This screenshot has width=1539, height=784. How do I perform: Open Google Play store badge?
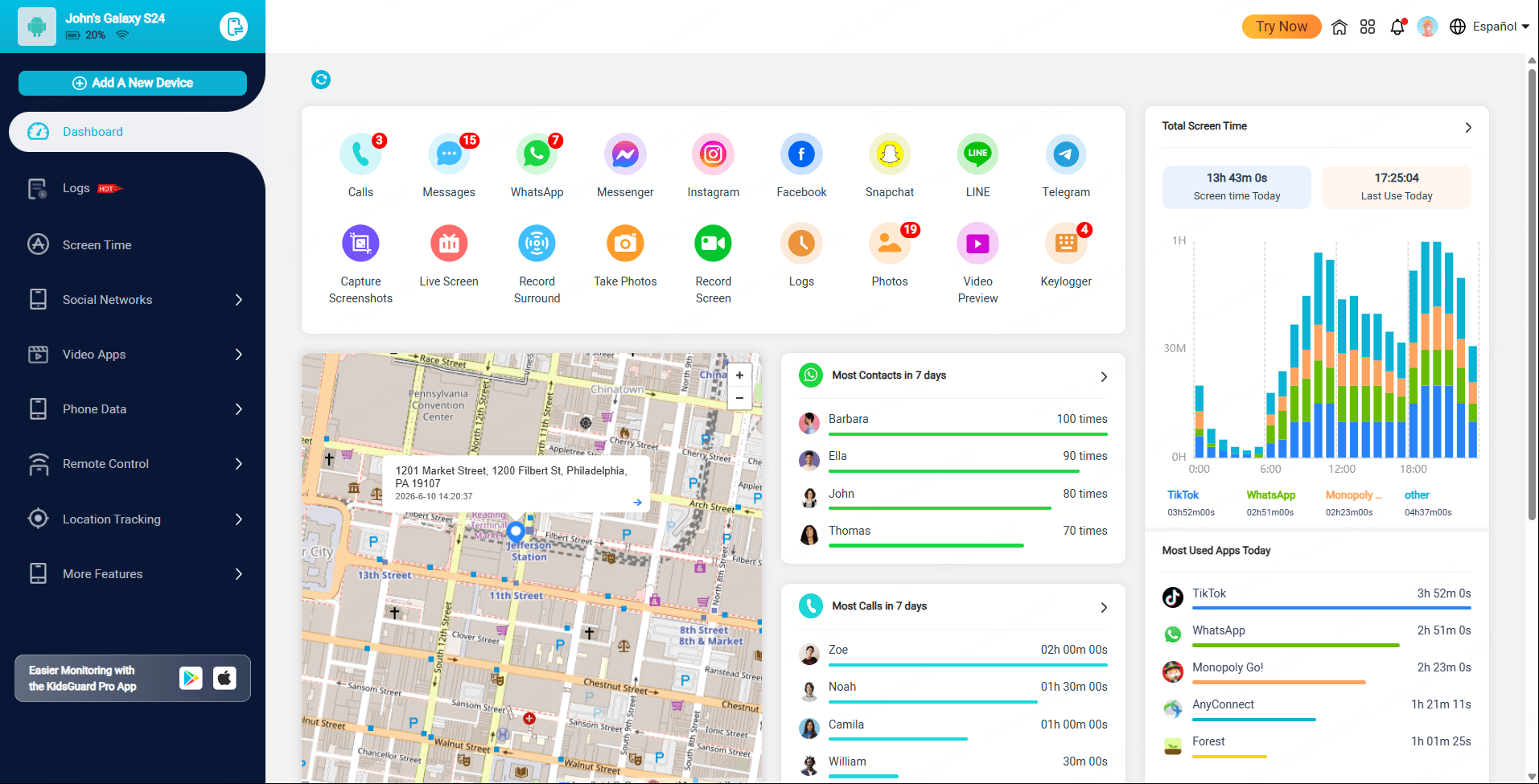pos(191,678)
